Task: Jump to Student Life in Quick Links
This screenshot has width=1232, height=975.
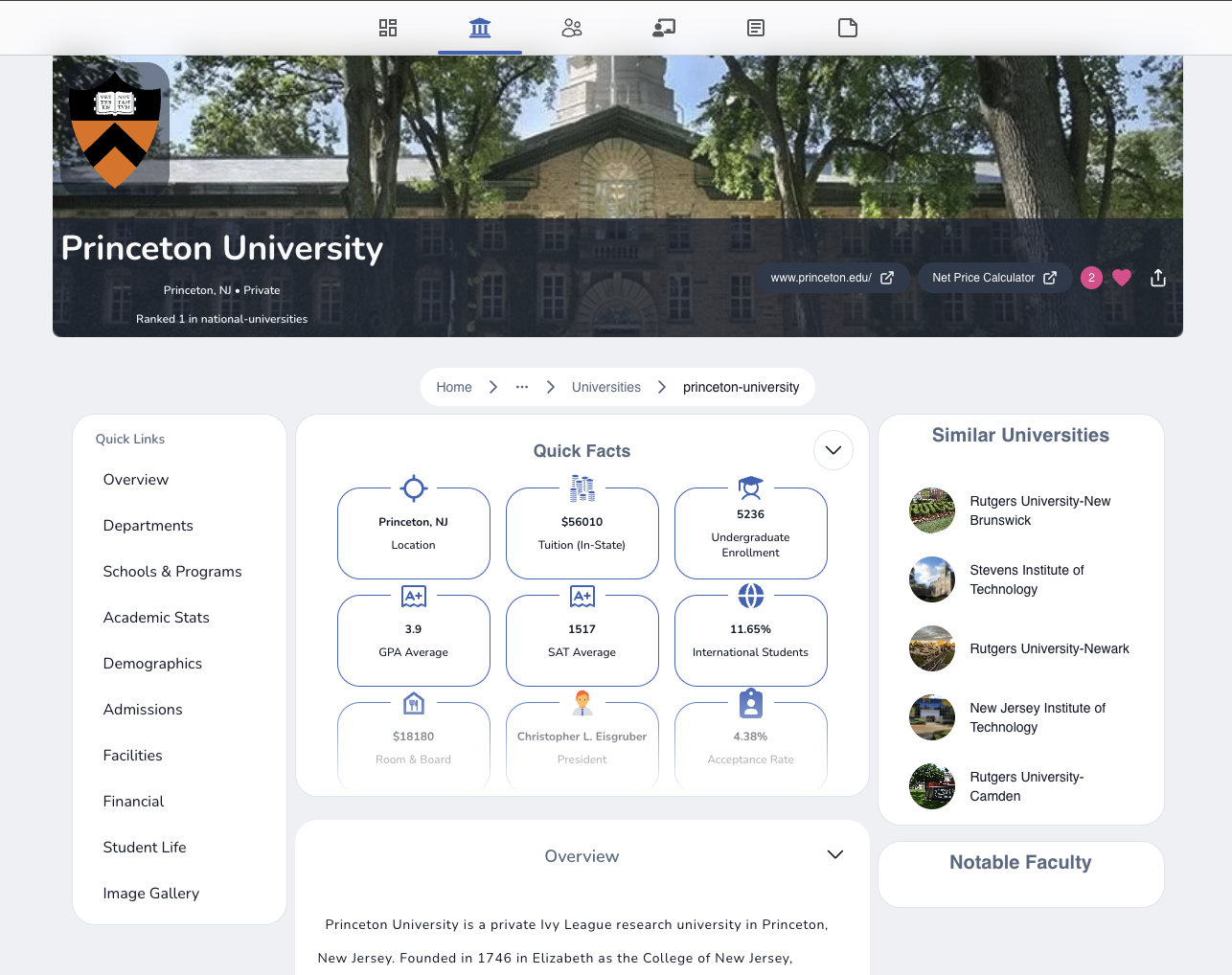Action: pyautogui.click(x=145, y=848)
